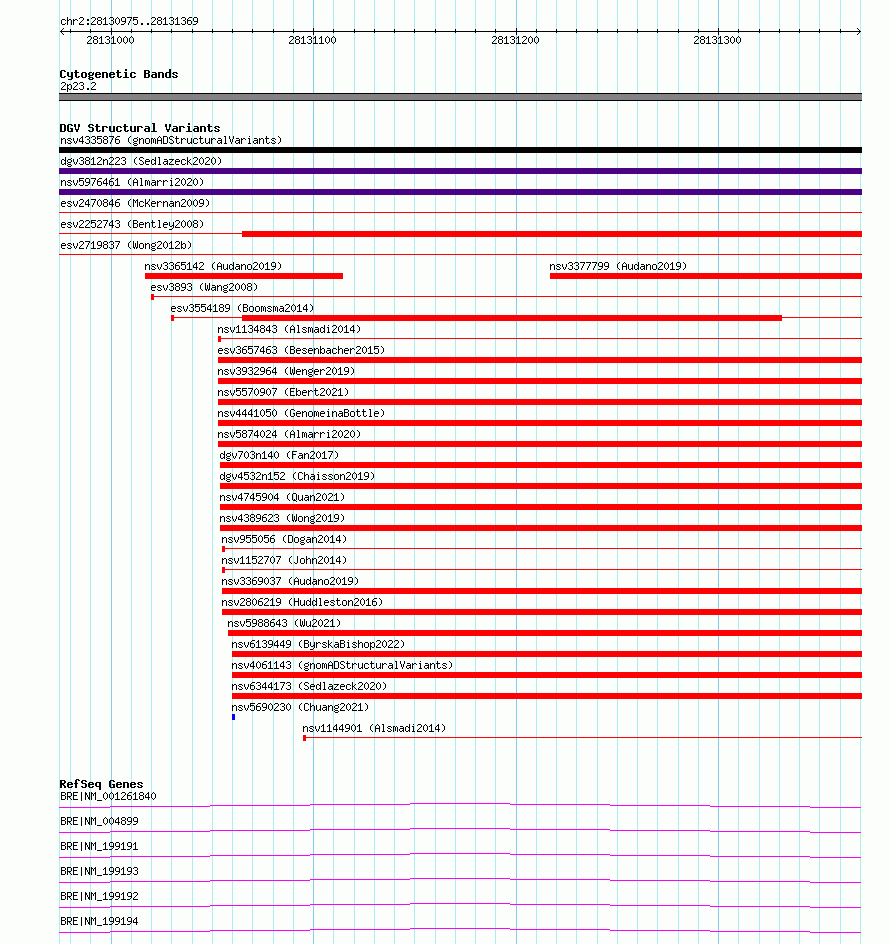The image size is (890, 944).
Task: Click nsv3377799 (Audano2019) variant label
Action: (618, 266)
